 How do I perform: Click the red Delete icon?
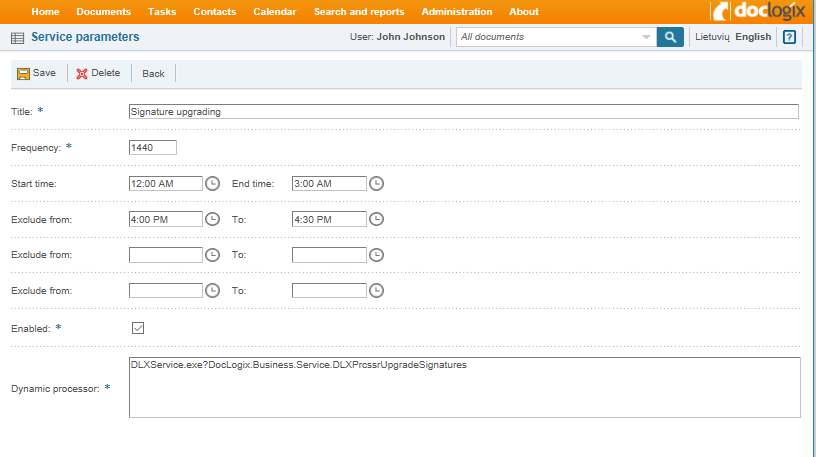82,74
